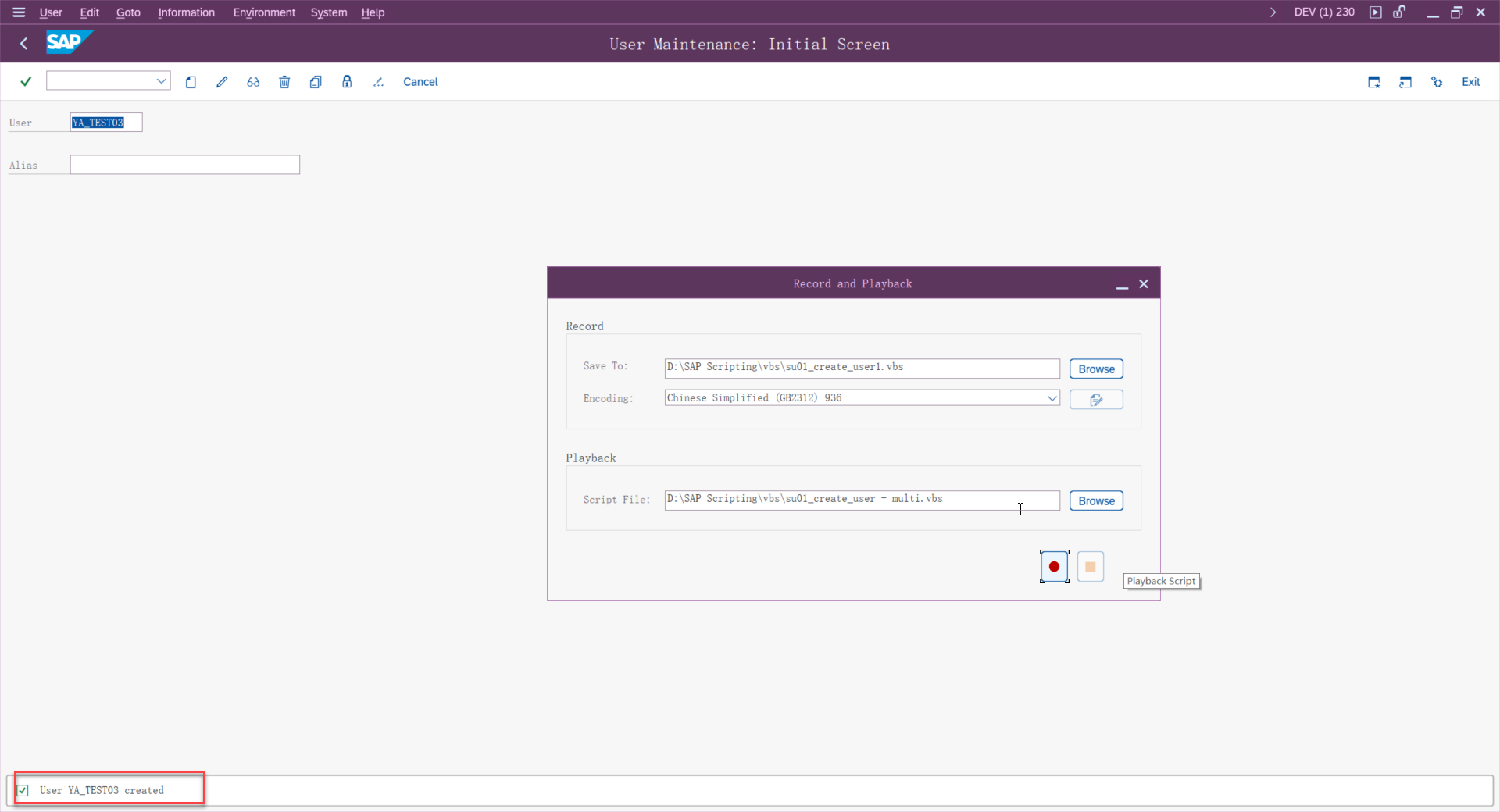
Task: Confirm with the green checkmark icon
Action: pos(26,81)
